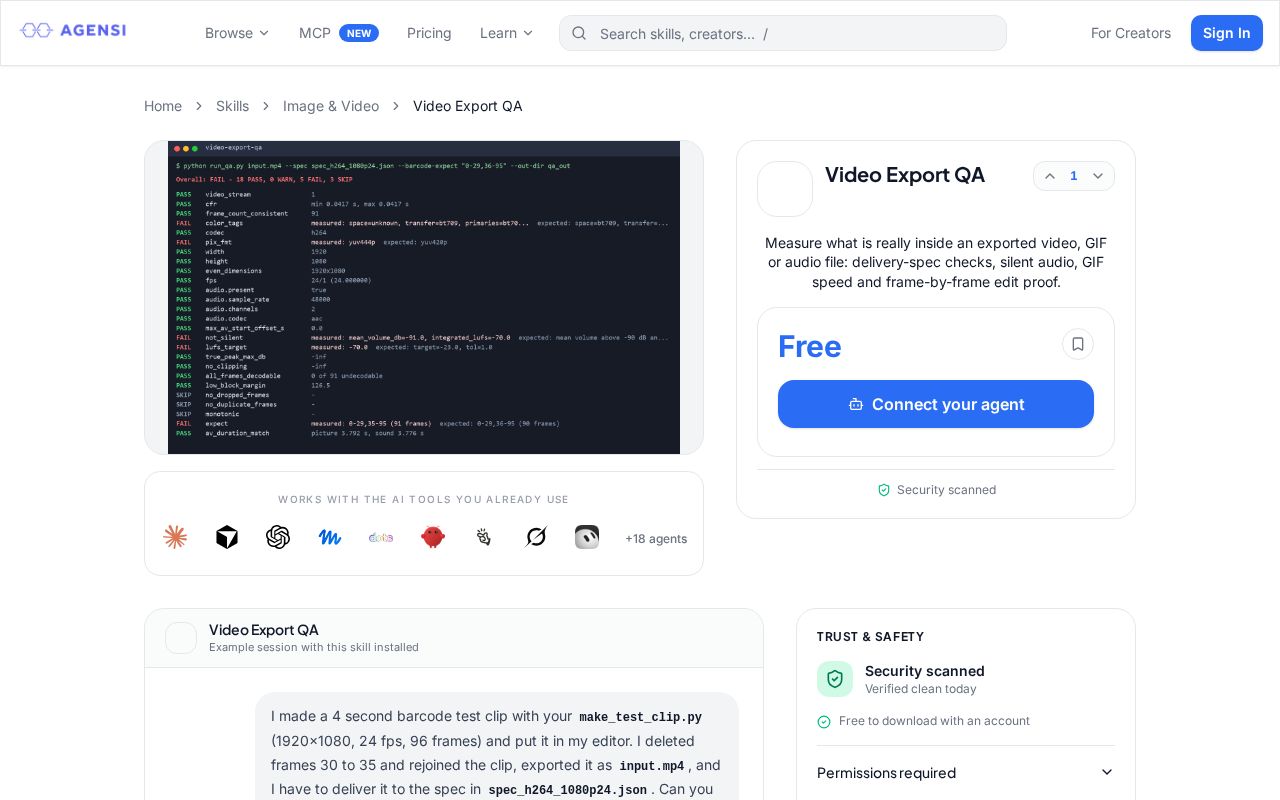
Task: Click the 'Free' price label
Action: coord(810,346)
